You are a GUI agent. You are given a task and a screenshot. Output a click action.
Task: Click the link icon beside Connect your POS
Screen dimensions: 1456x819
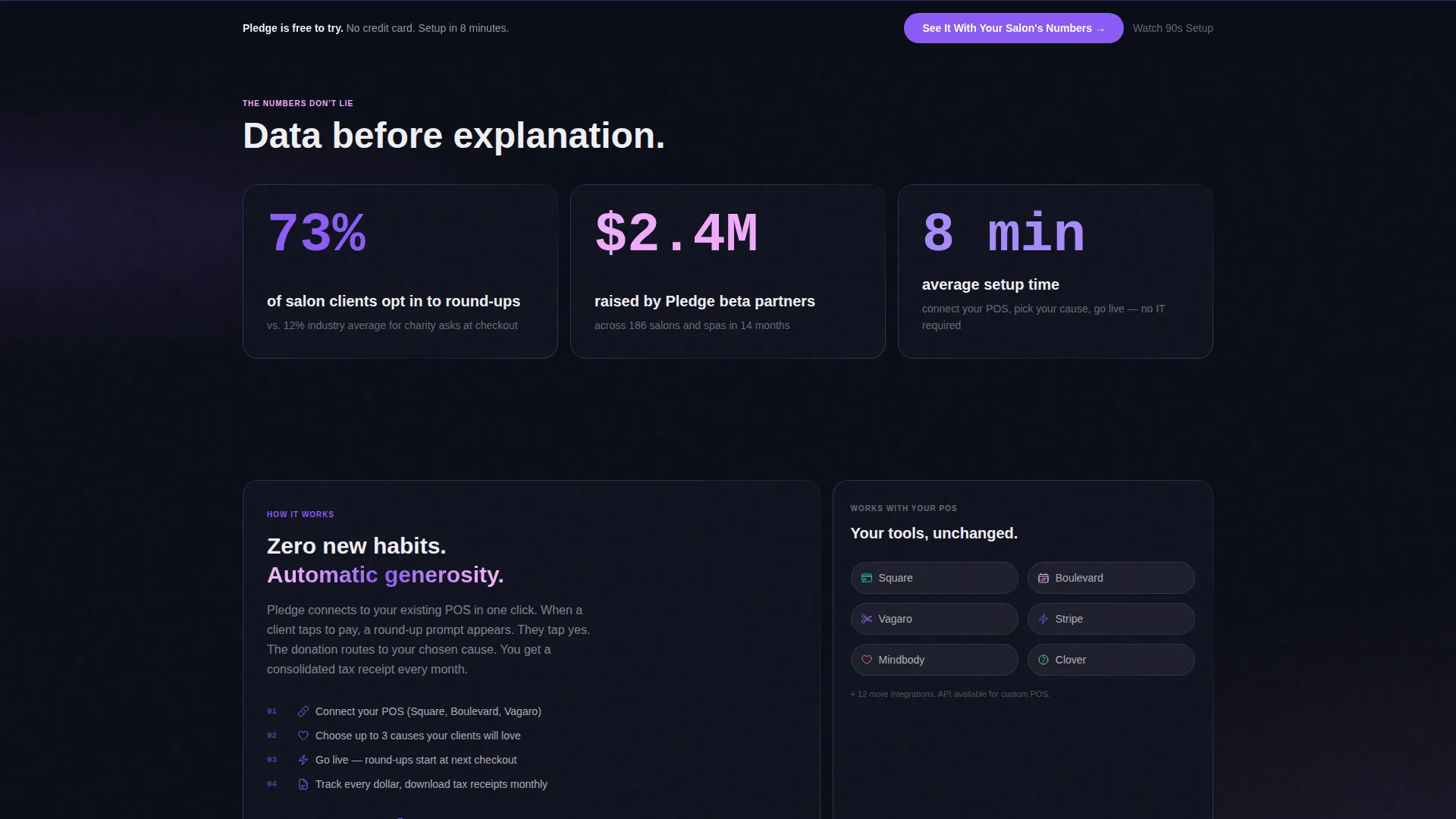[303, 711]
